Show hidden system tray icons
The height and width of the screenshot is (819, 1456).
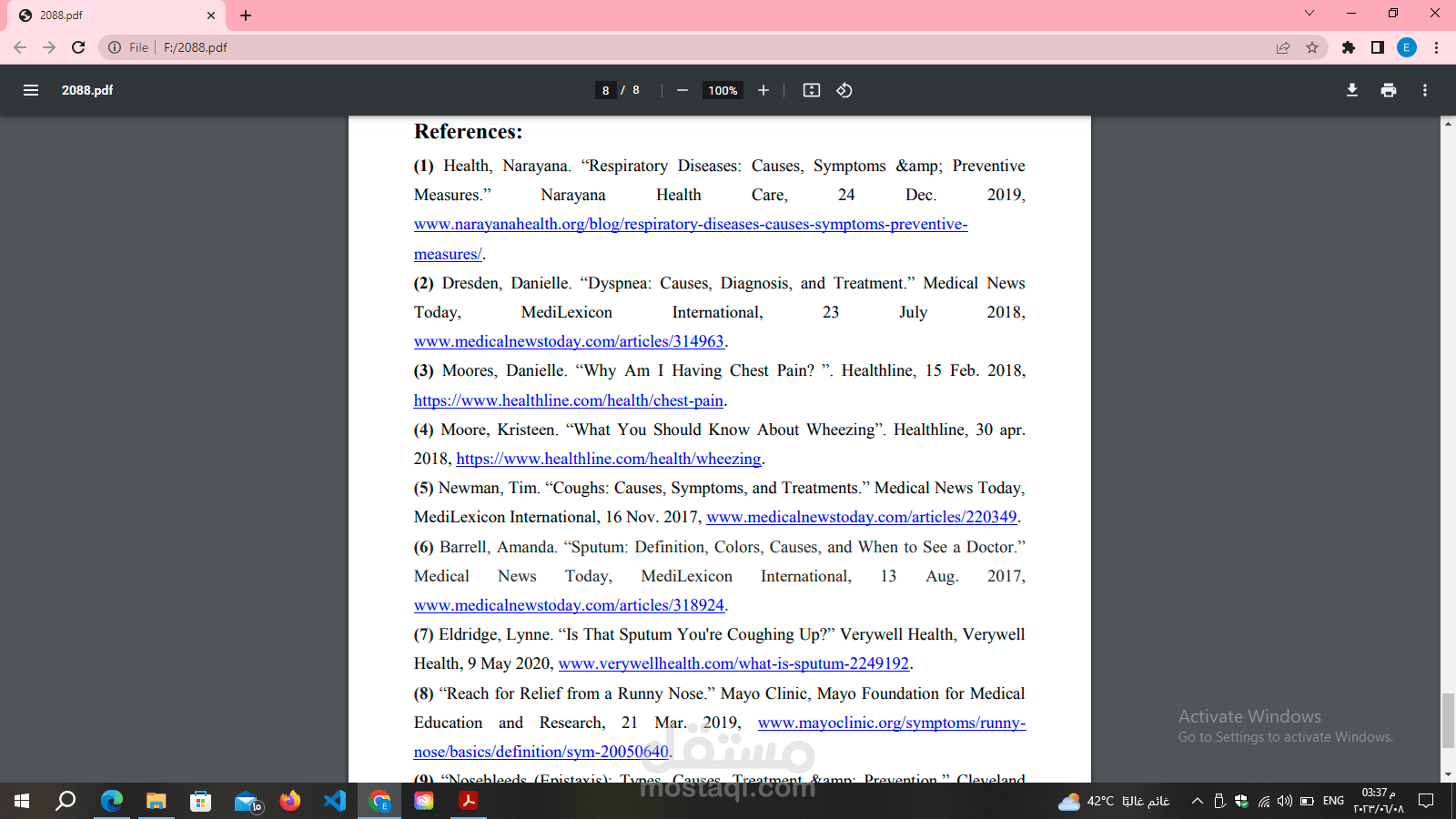(x=1198, y=801)
